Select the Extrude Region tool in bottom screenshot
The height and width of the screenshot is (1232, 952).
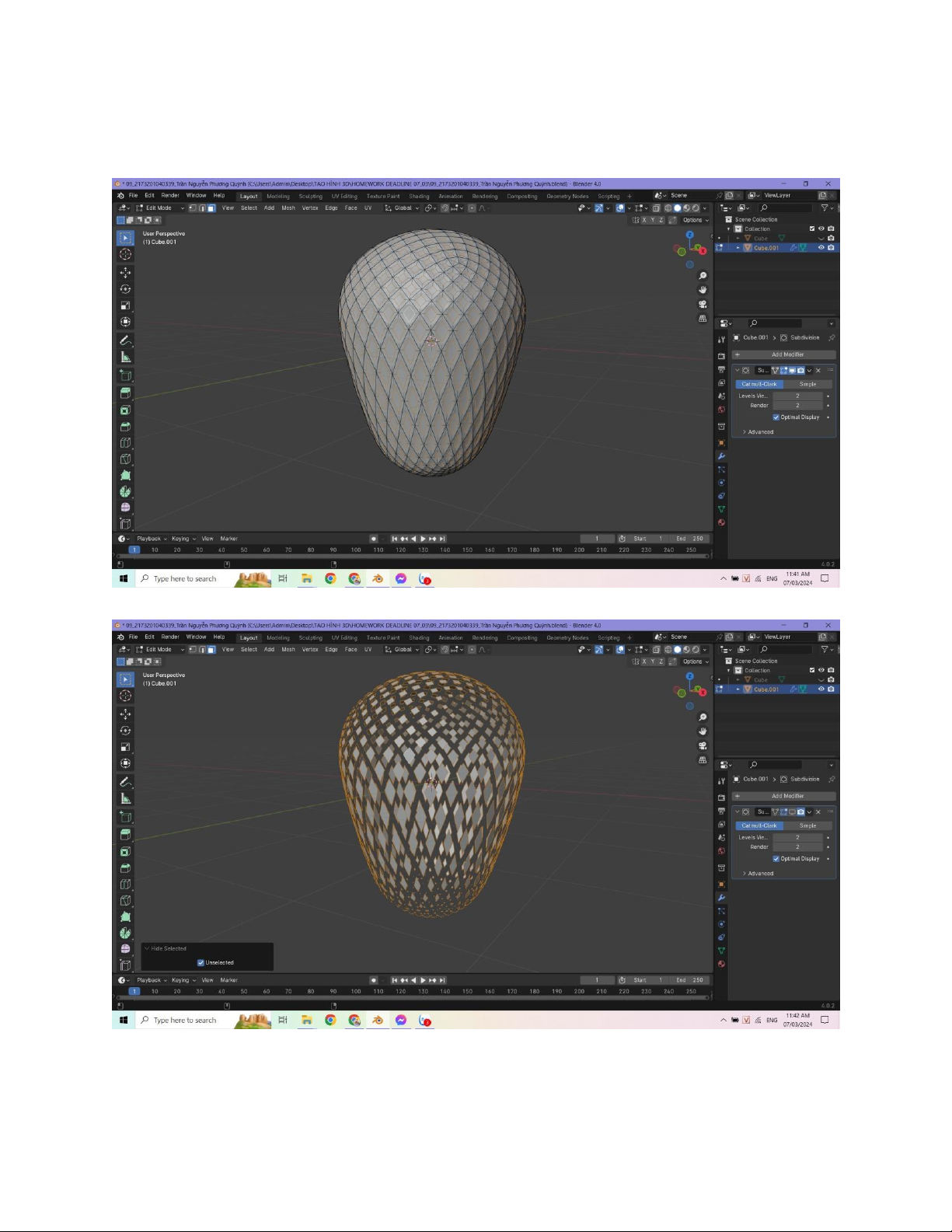[125, 835]
